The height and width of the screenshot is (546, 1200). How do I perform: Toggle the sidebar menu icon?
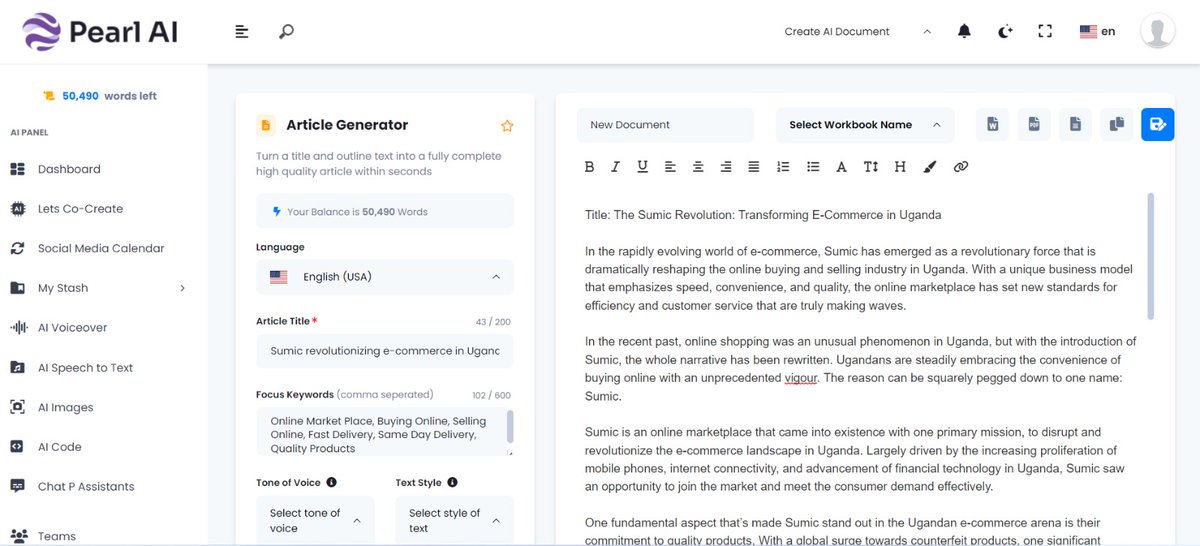point(242,32)
